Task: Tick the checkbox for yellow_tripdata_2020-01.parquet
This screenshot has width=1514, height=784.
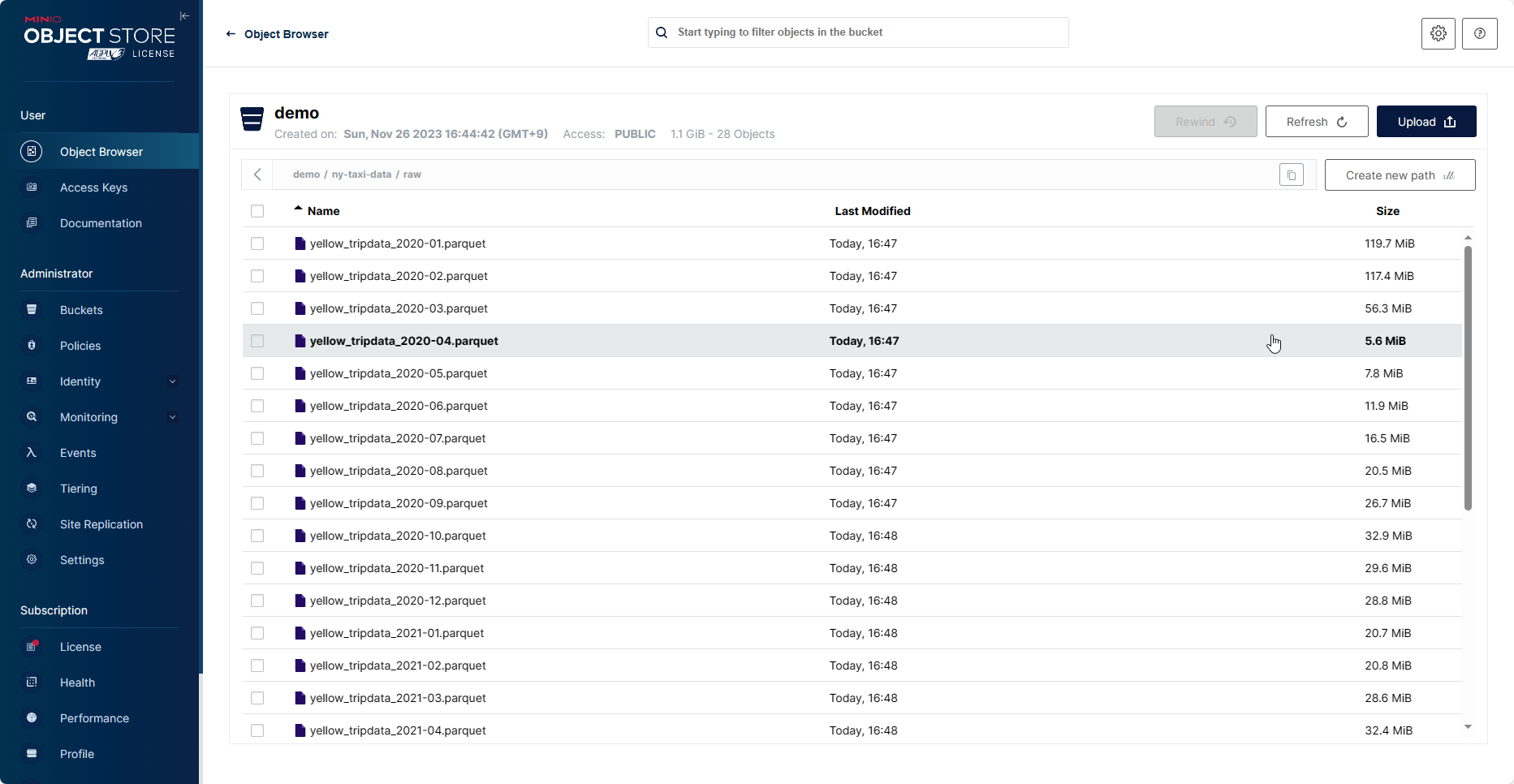Action: point(257,243)
